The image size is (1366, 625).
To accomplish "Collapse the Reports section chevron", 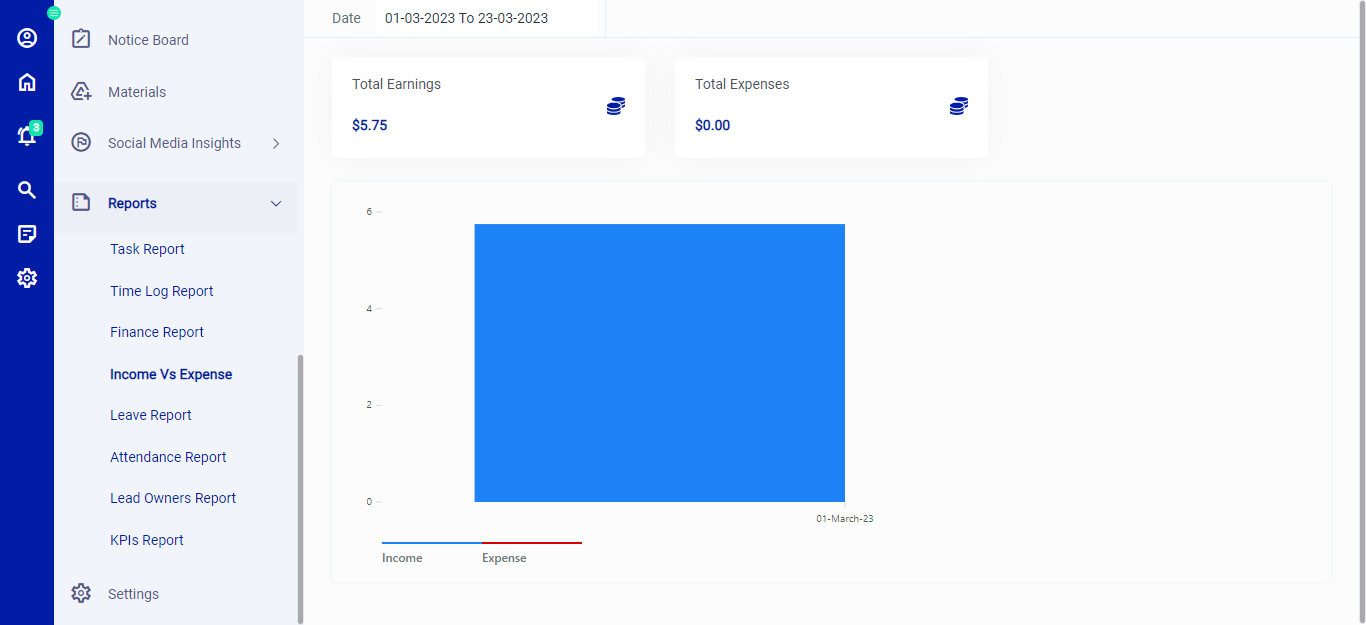I will (x=276, y=203).
